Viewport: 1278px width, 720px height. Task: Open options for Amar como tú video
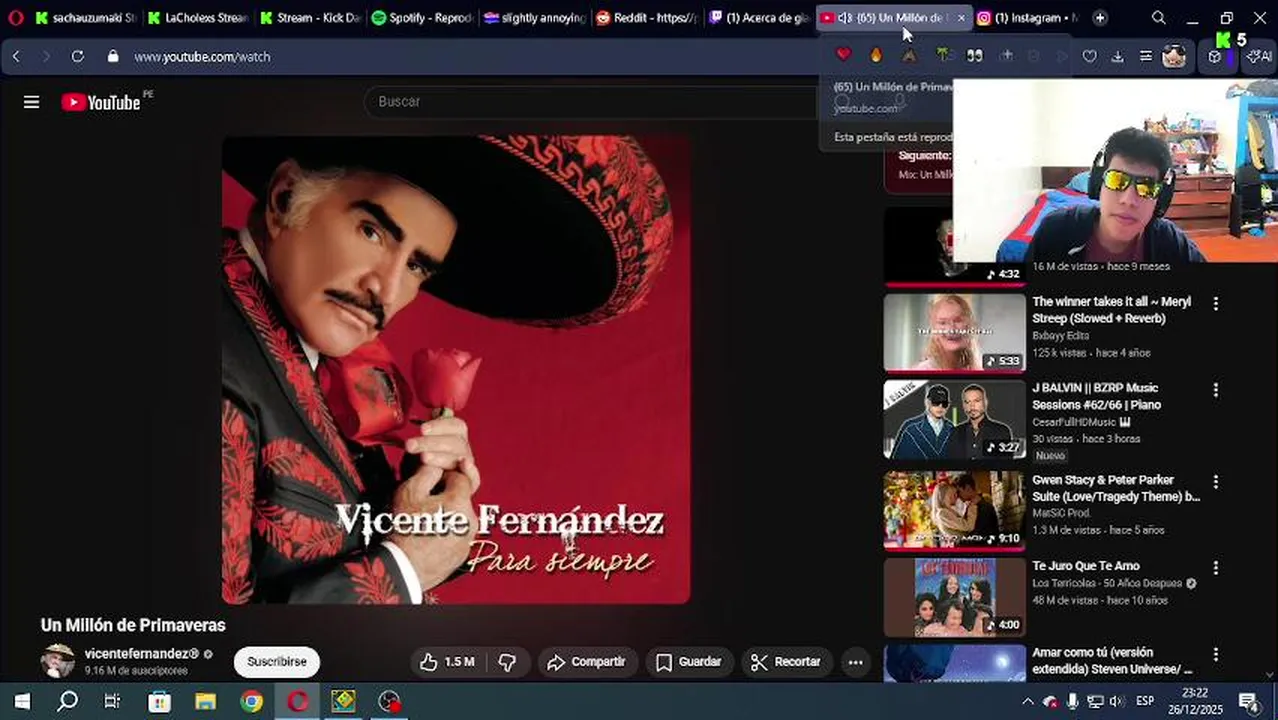(x=1216, y=654)
